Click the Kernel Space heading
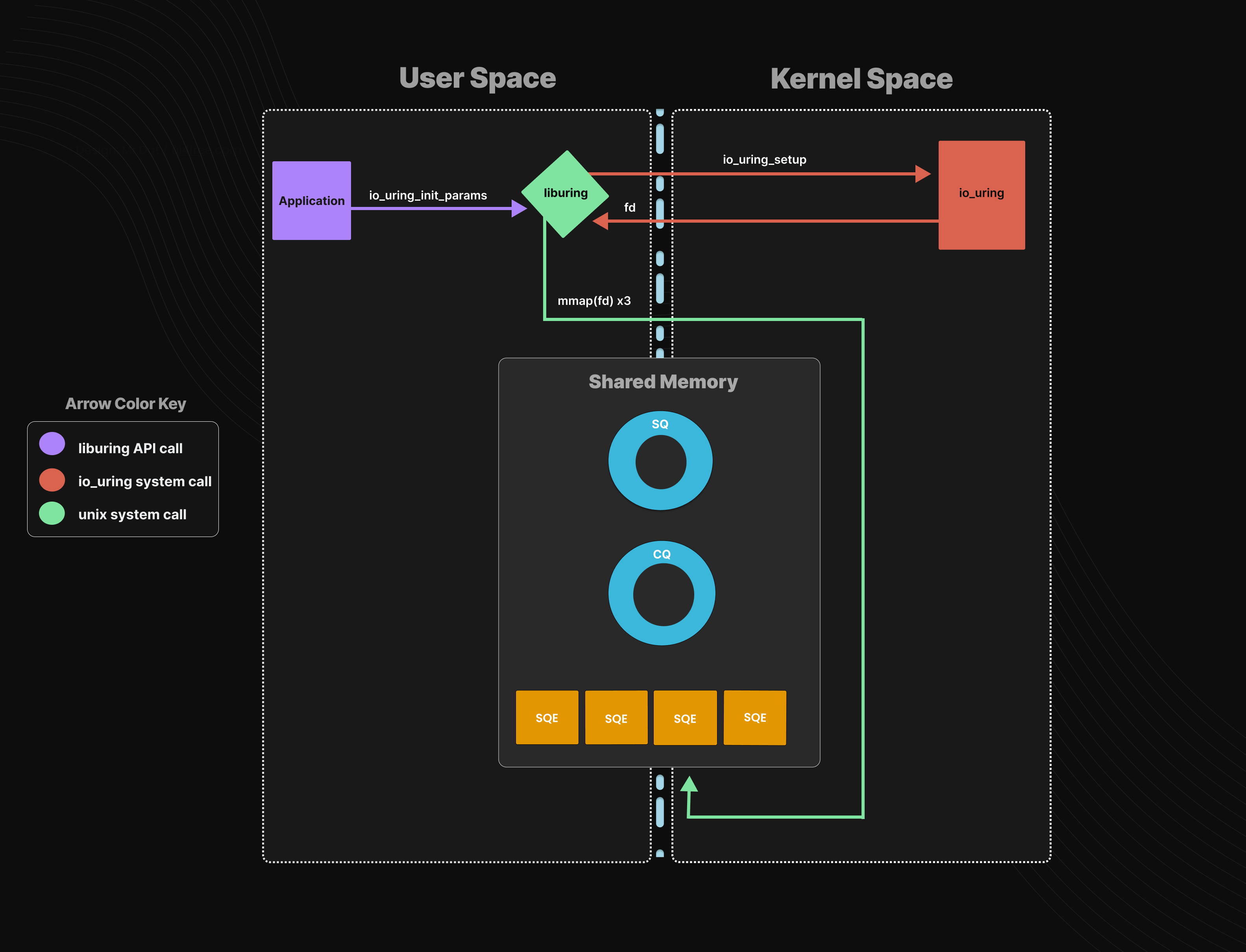The width and height of the screenshot is (1246, 952). tap(861, 79)
